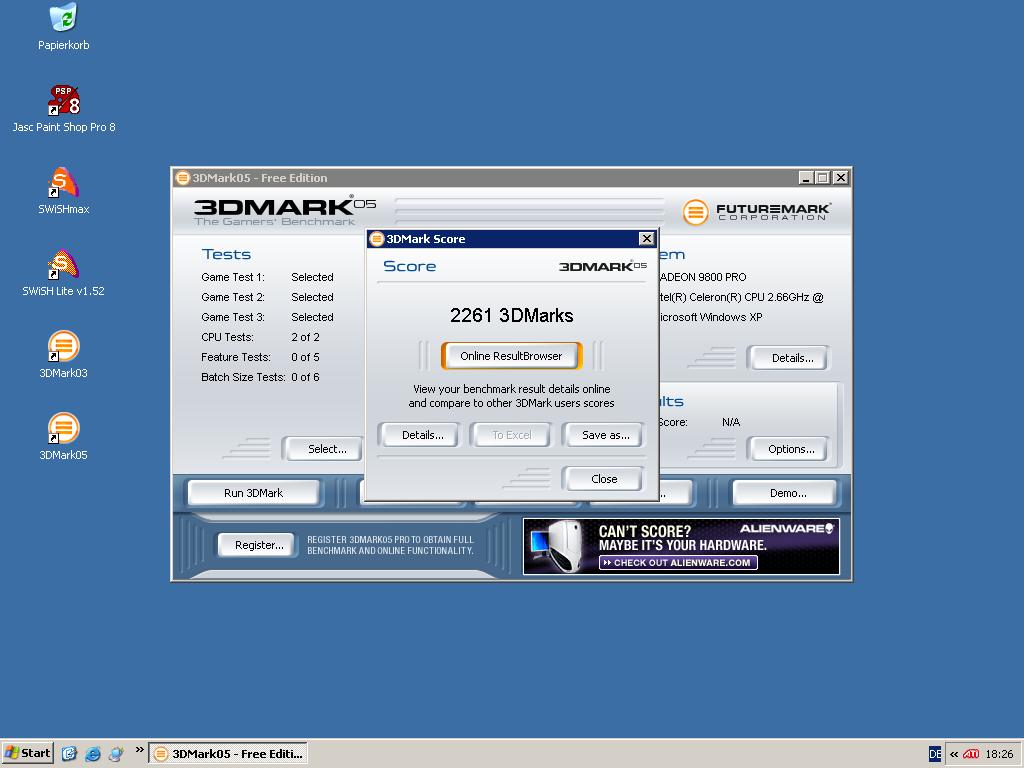Click the 3DMark Score dialog title icon

(x=376, y=239)
